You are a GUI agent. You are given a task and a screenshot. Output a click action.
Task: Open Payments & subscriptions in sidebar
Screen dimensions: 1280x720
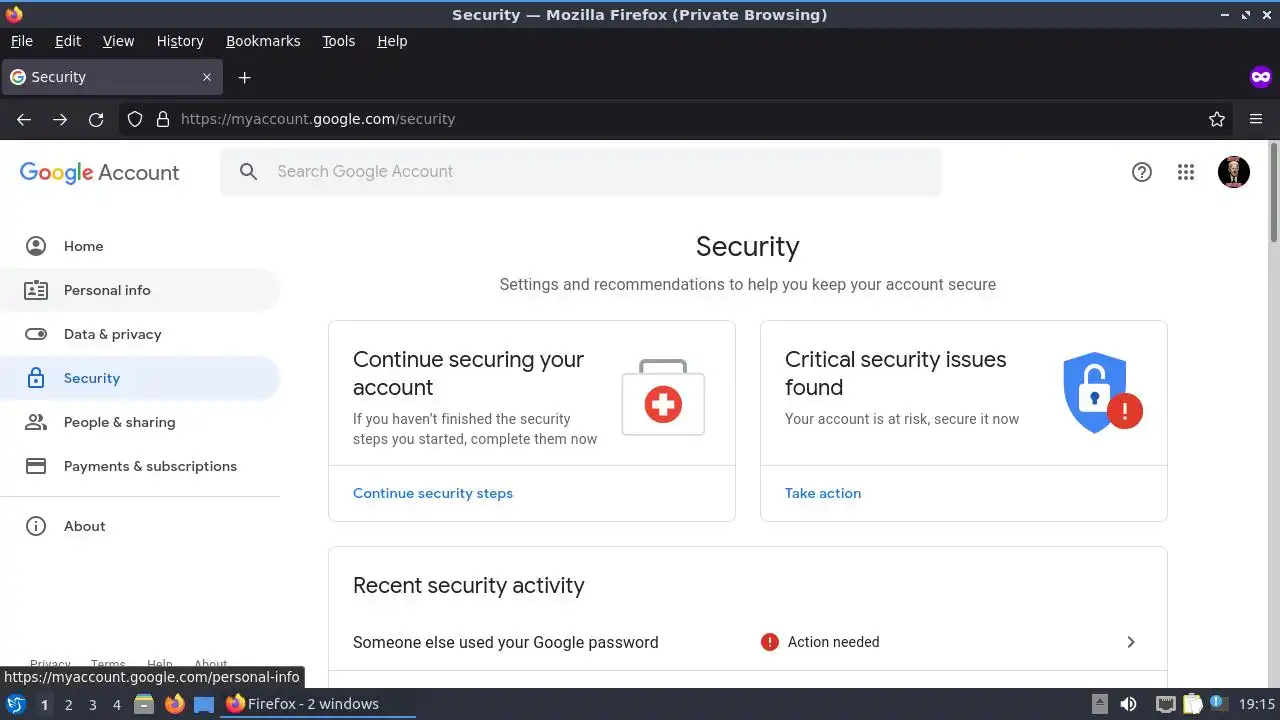pos(150,466)
